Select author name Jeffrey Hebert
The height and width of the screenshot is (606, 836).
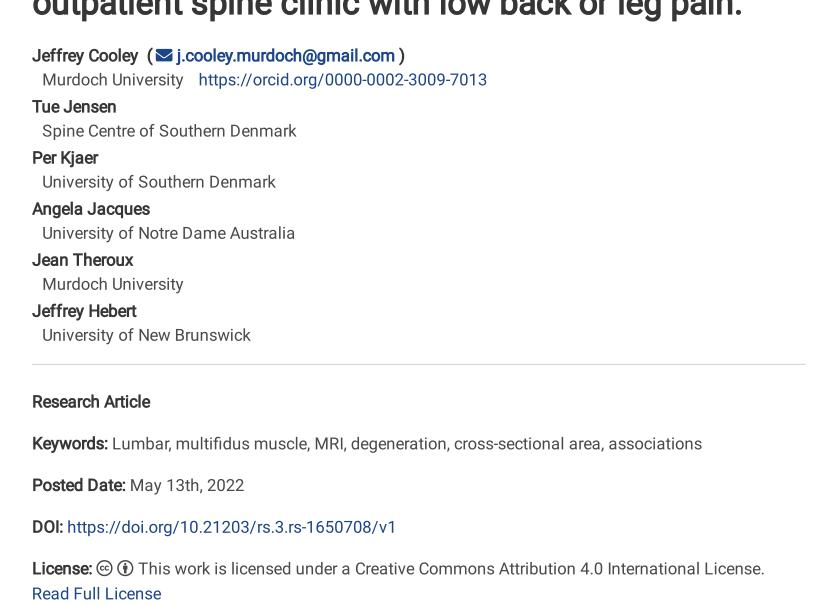[84, 311]
